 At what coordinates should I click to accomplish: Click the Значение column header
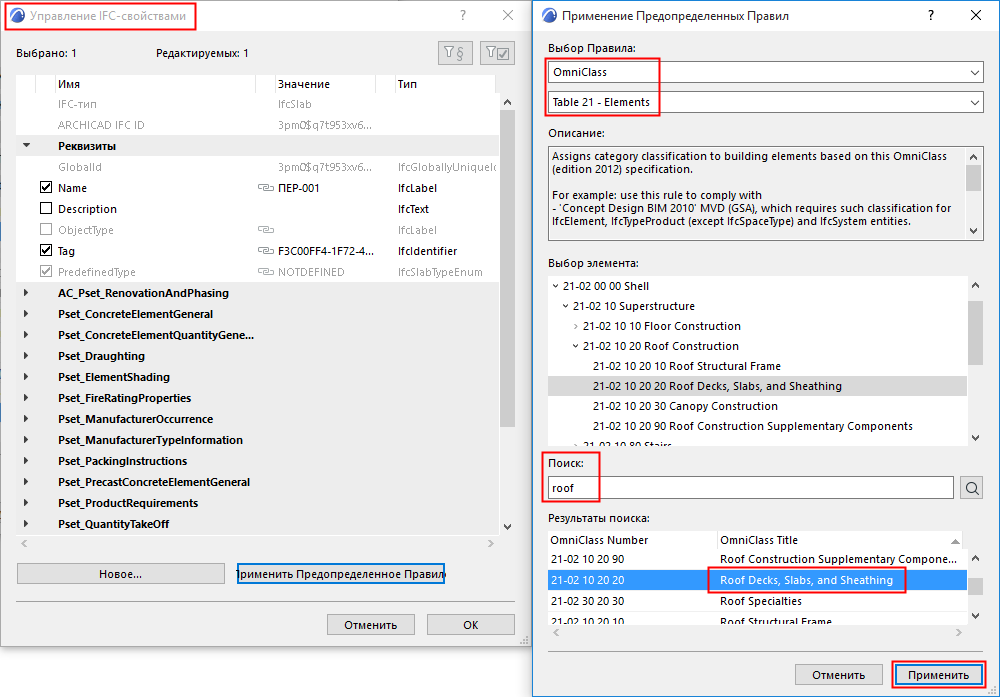pos(326,84)
